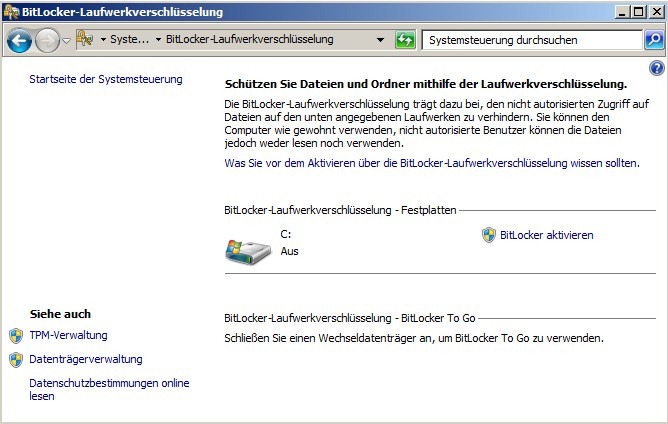This screenshot has width=668, height=424.
Task: Select the C: drive icon
Action: [x=247, y=246]
